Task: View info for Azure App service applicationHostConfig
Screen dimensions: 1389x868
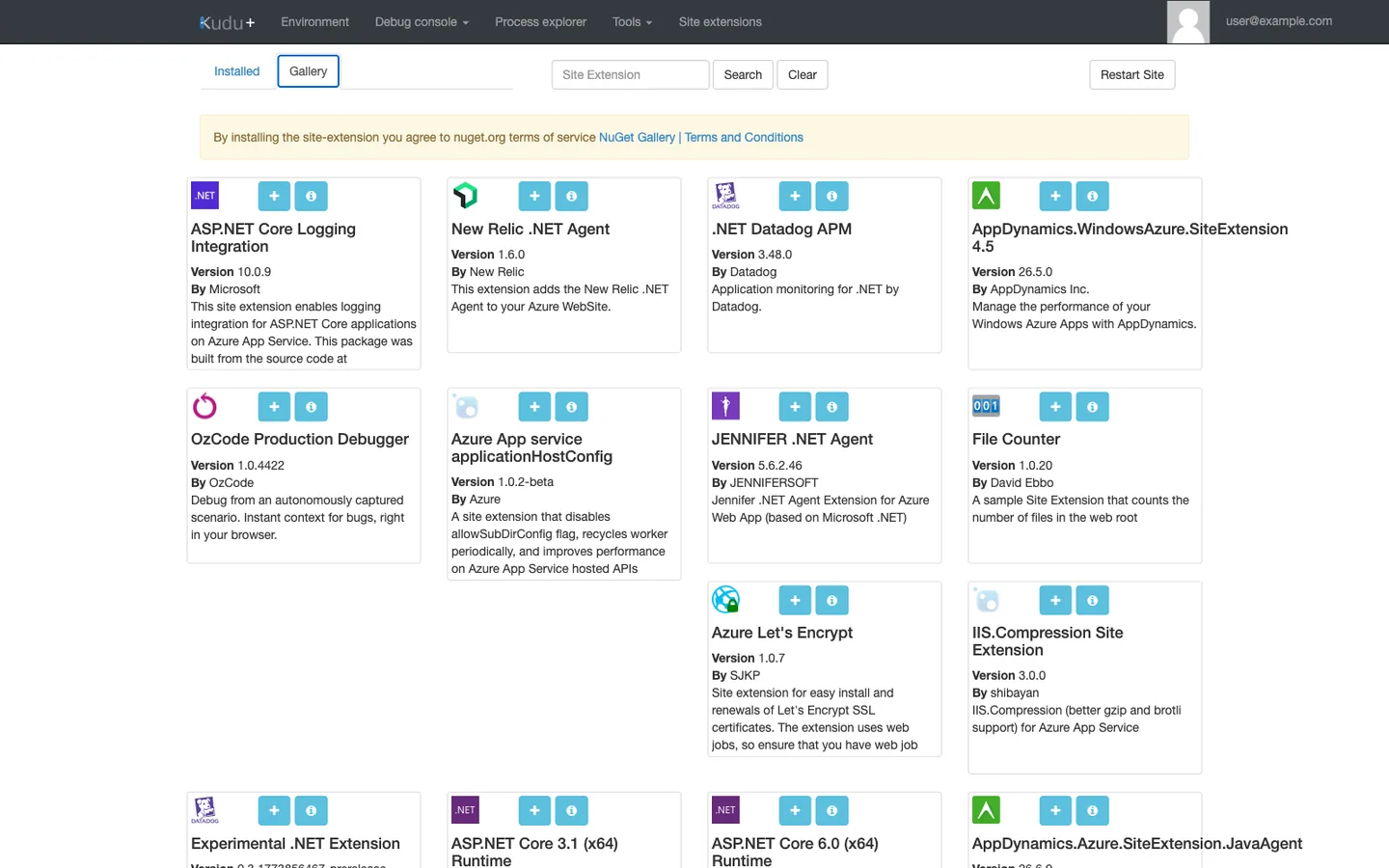Action: tap(571, 406)
